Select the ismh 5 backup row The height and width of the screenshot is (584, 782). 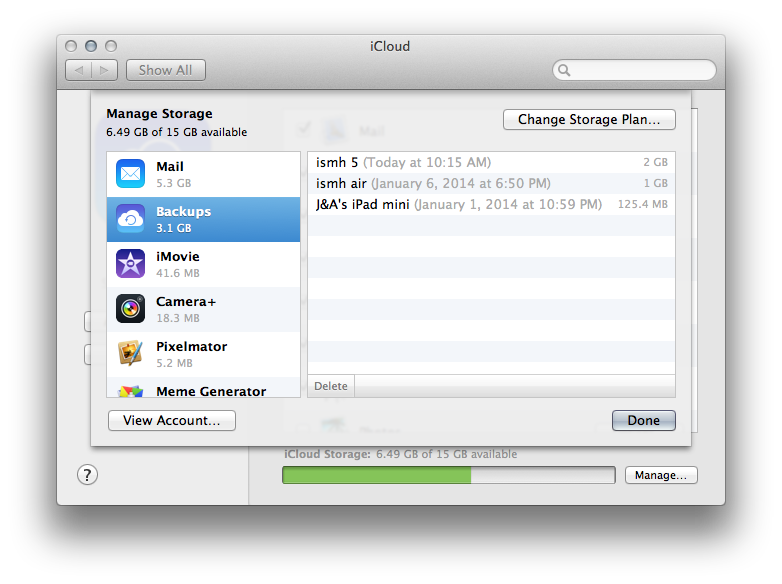point(491,163)
